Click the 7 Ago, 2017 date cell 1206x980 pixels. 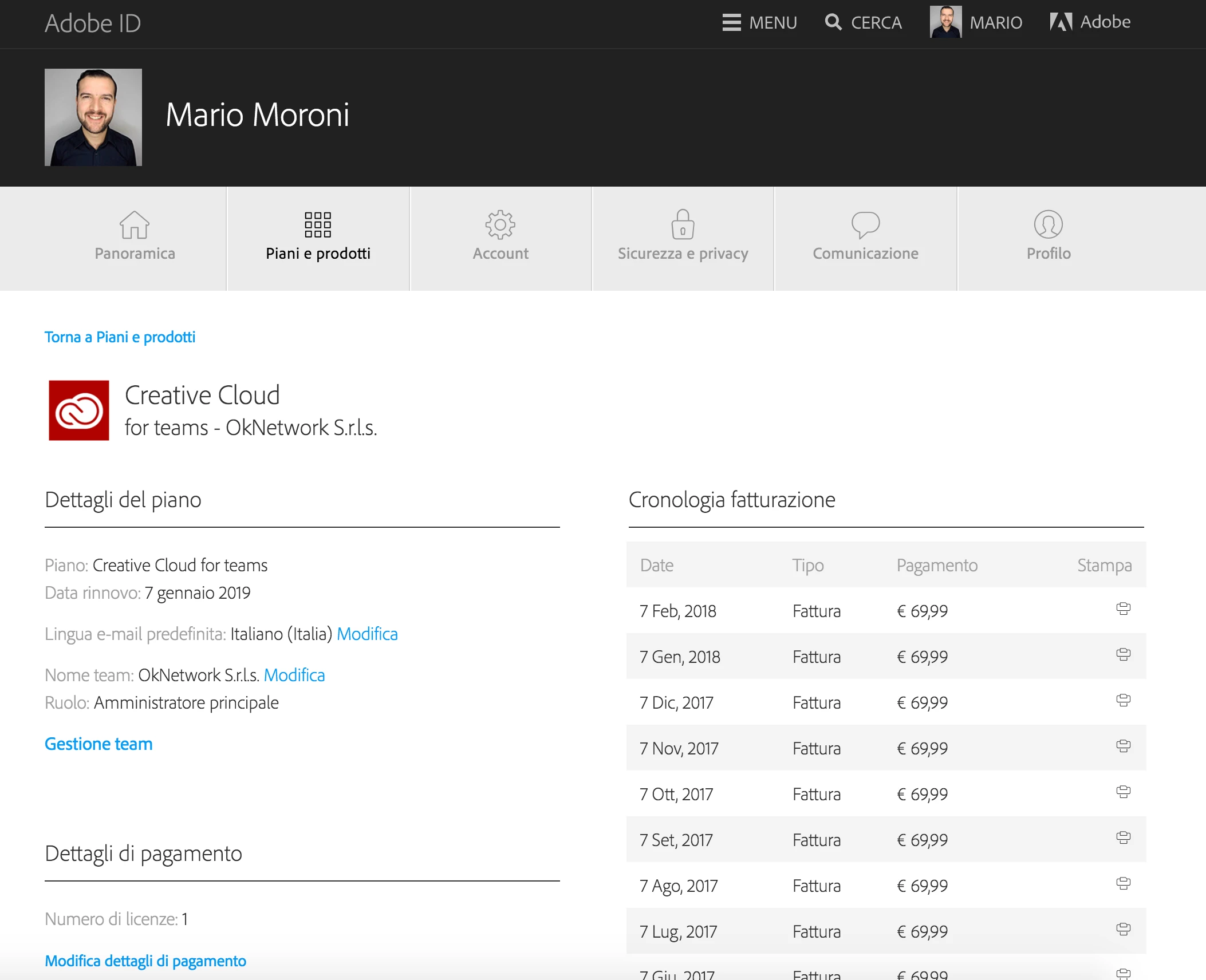pos(679,886)
